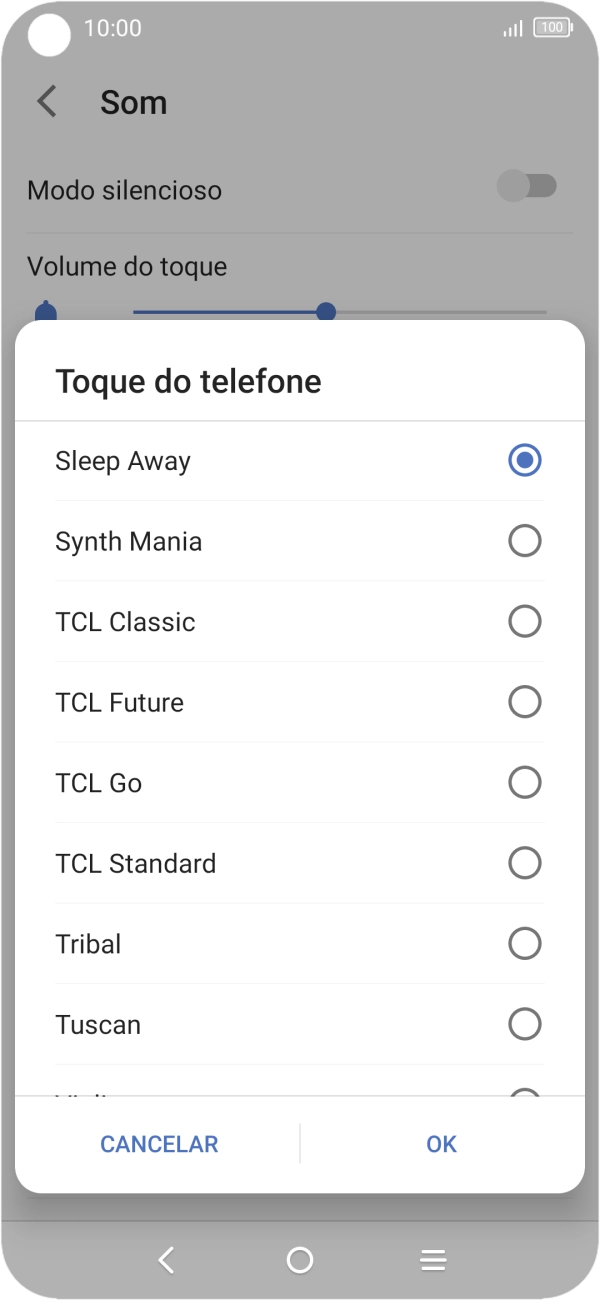The width and height of the screenshot is (600, 1300).
Task: Select the Tribal radio button
Action: pyautogui.click(x=525, y=944)
